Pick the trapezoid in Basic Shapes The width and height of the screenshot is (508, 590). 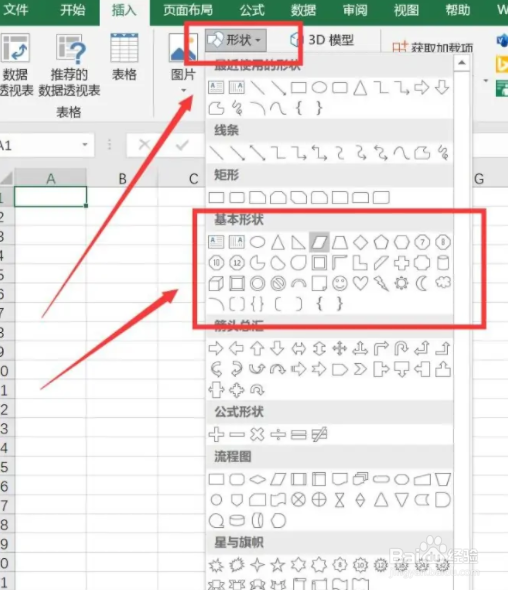(x=339, y=242)
